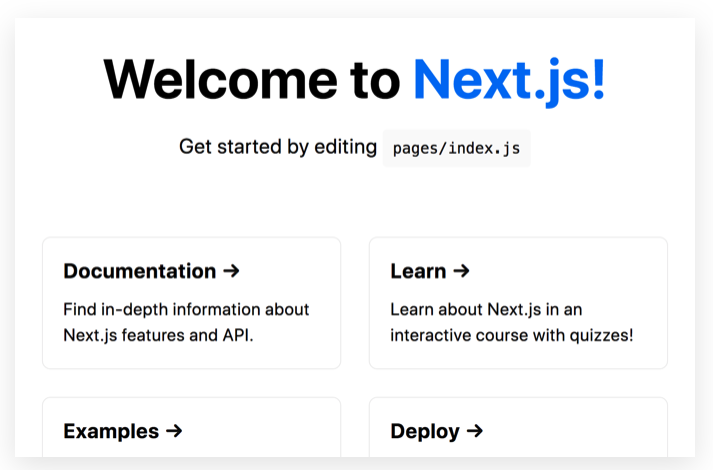Click the arrow next to Documentation

pos(231,271)
